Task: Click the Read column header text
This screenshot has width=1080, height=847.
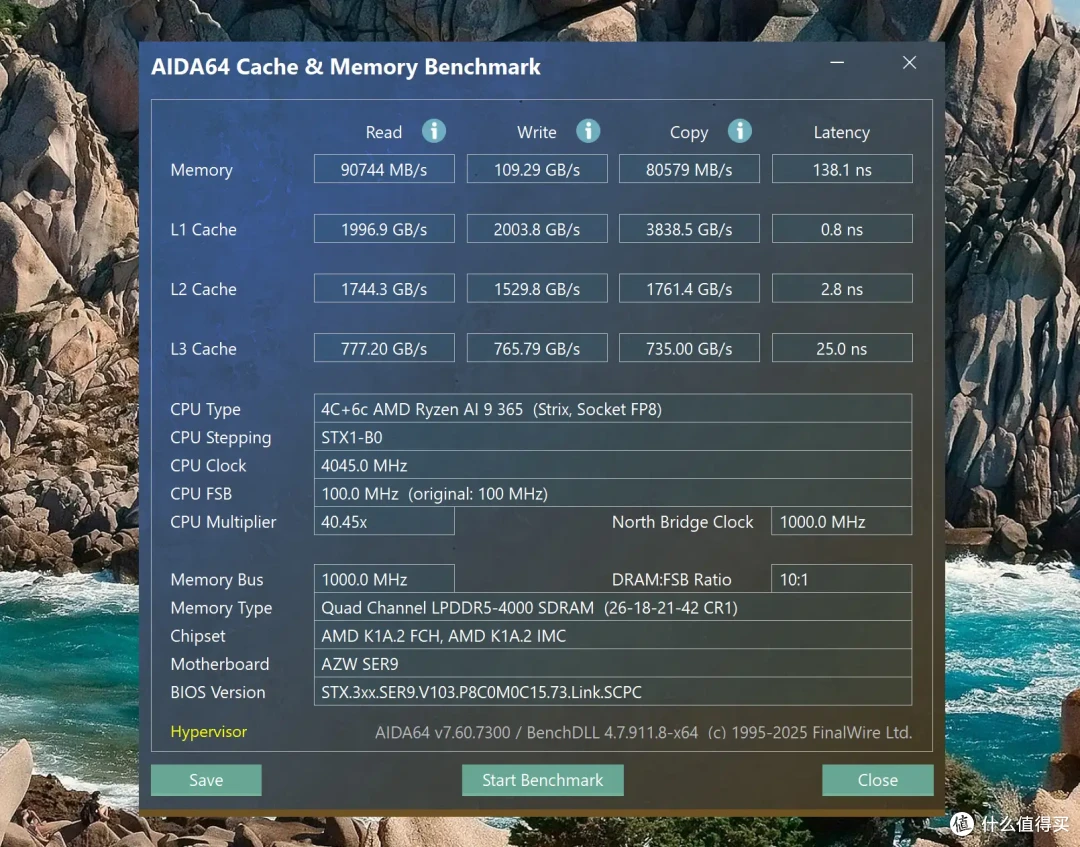Action: [x=384, y=132]
